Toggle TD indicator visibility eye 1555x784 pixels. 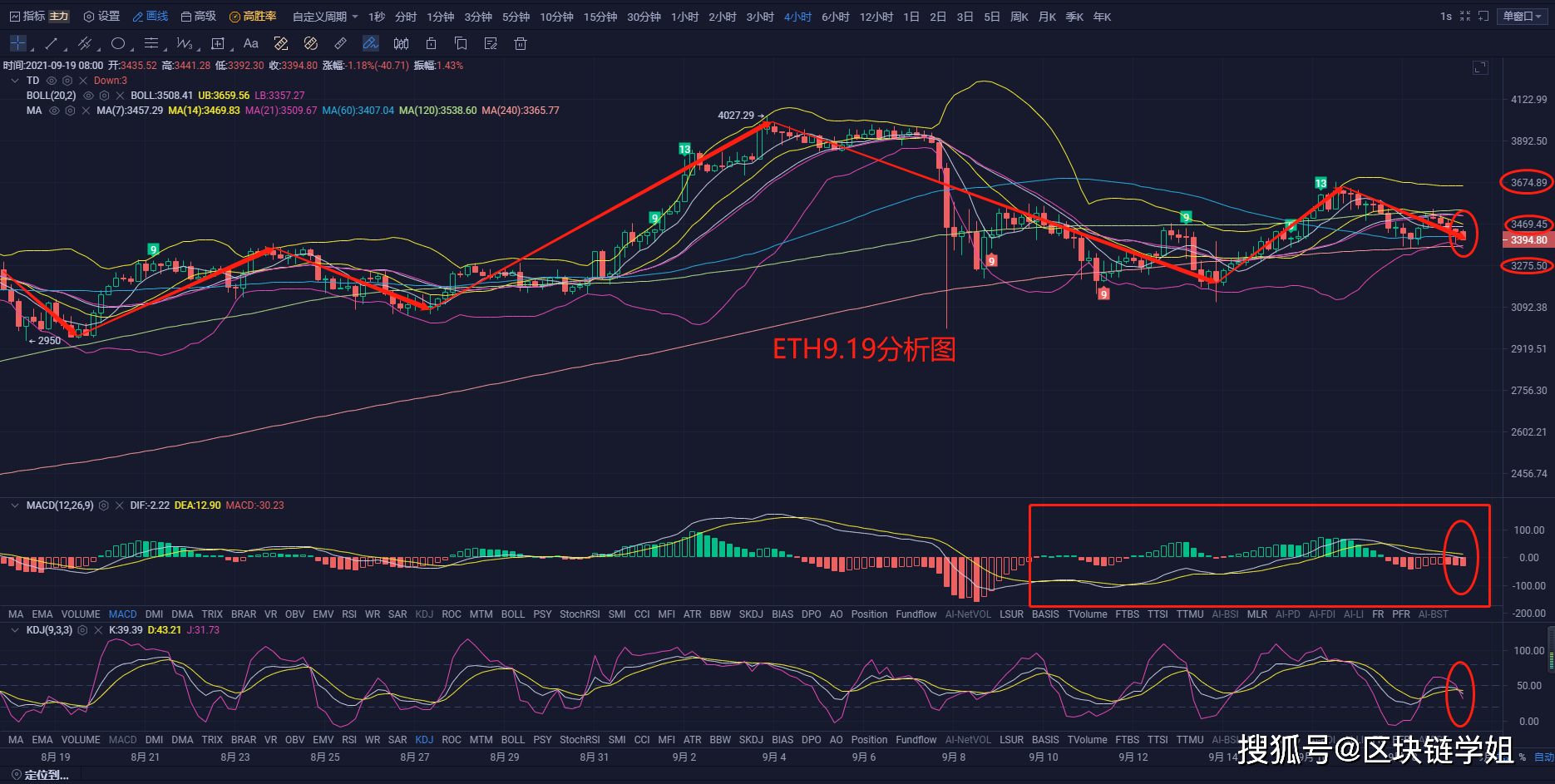click(52, 81)
